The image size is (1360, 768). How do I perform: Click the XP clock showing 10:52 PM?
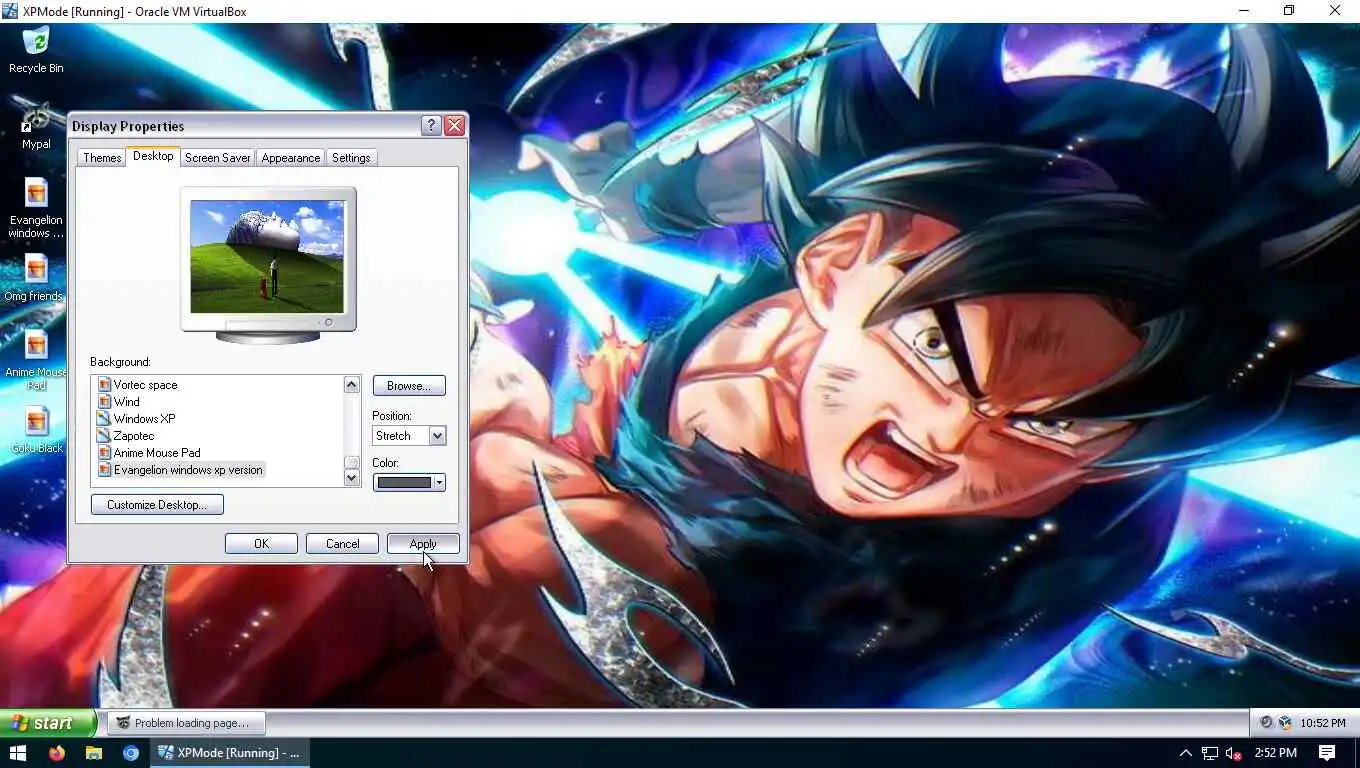[x=1323, y=723]
